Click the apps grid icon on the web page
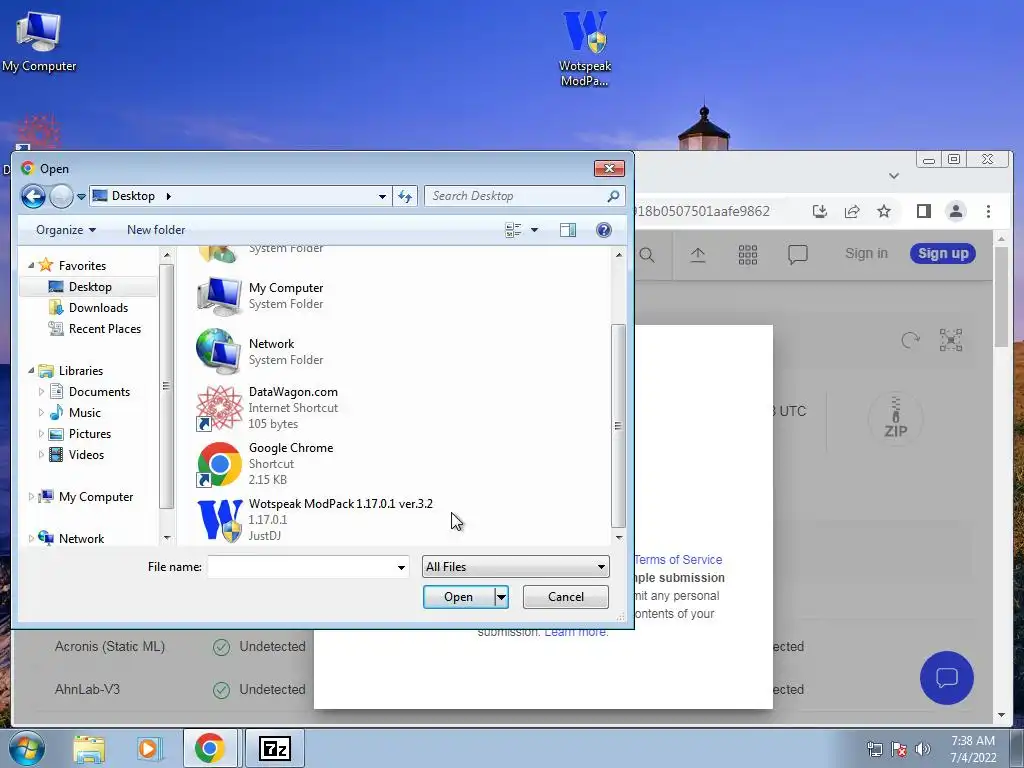The height and width of the screenshot is (768, 1024). point(748,255)
